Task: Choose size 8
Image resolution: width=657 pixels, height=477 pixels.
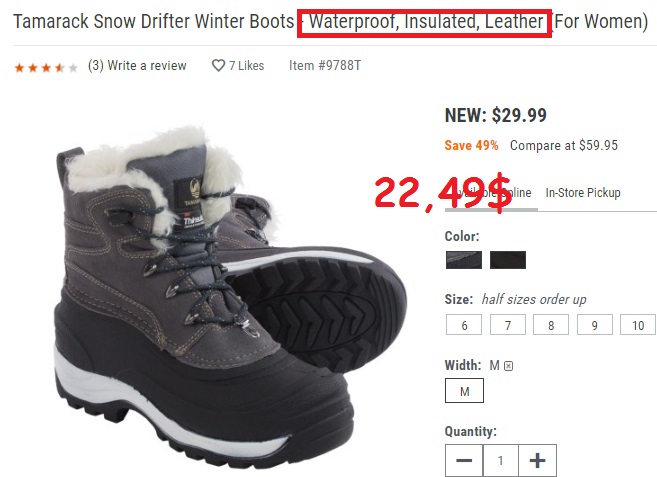Action: [x=551, y=325]
